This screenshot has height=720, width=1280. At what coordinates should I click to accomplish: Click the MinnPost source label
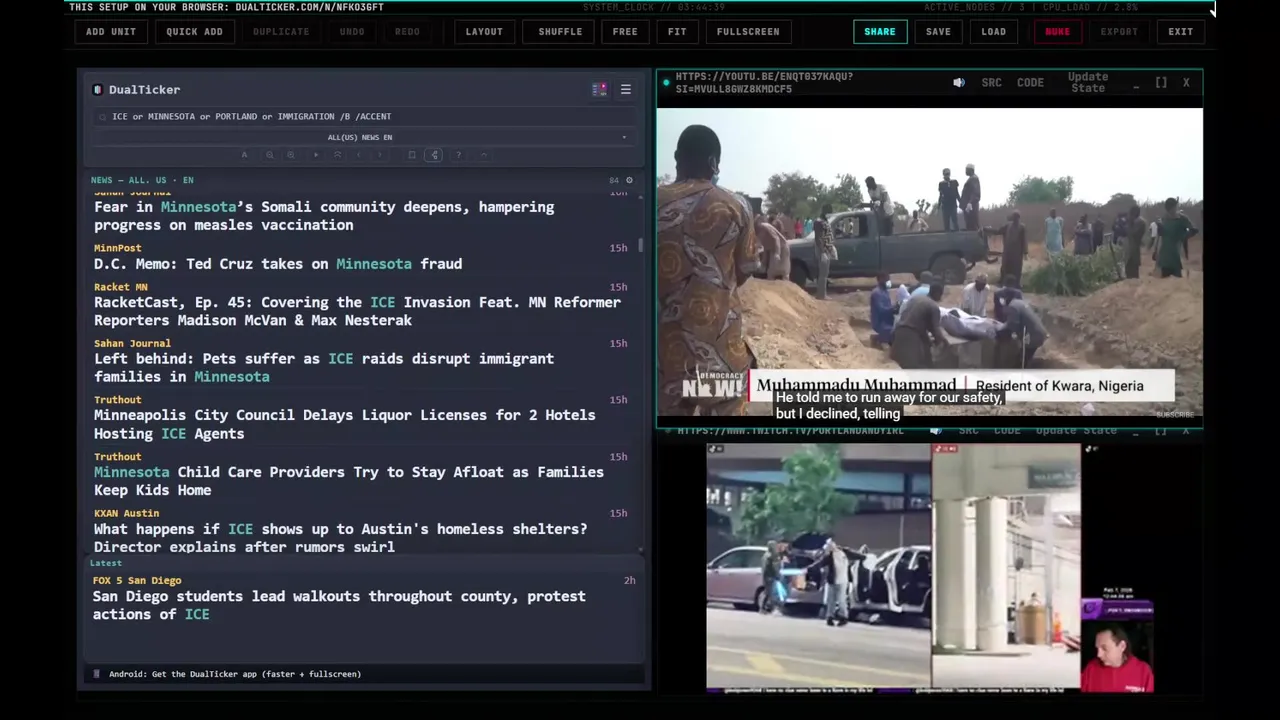point(117,248)
